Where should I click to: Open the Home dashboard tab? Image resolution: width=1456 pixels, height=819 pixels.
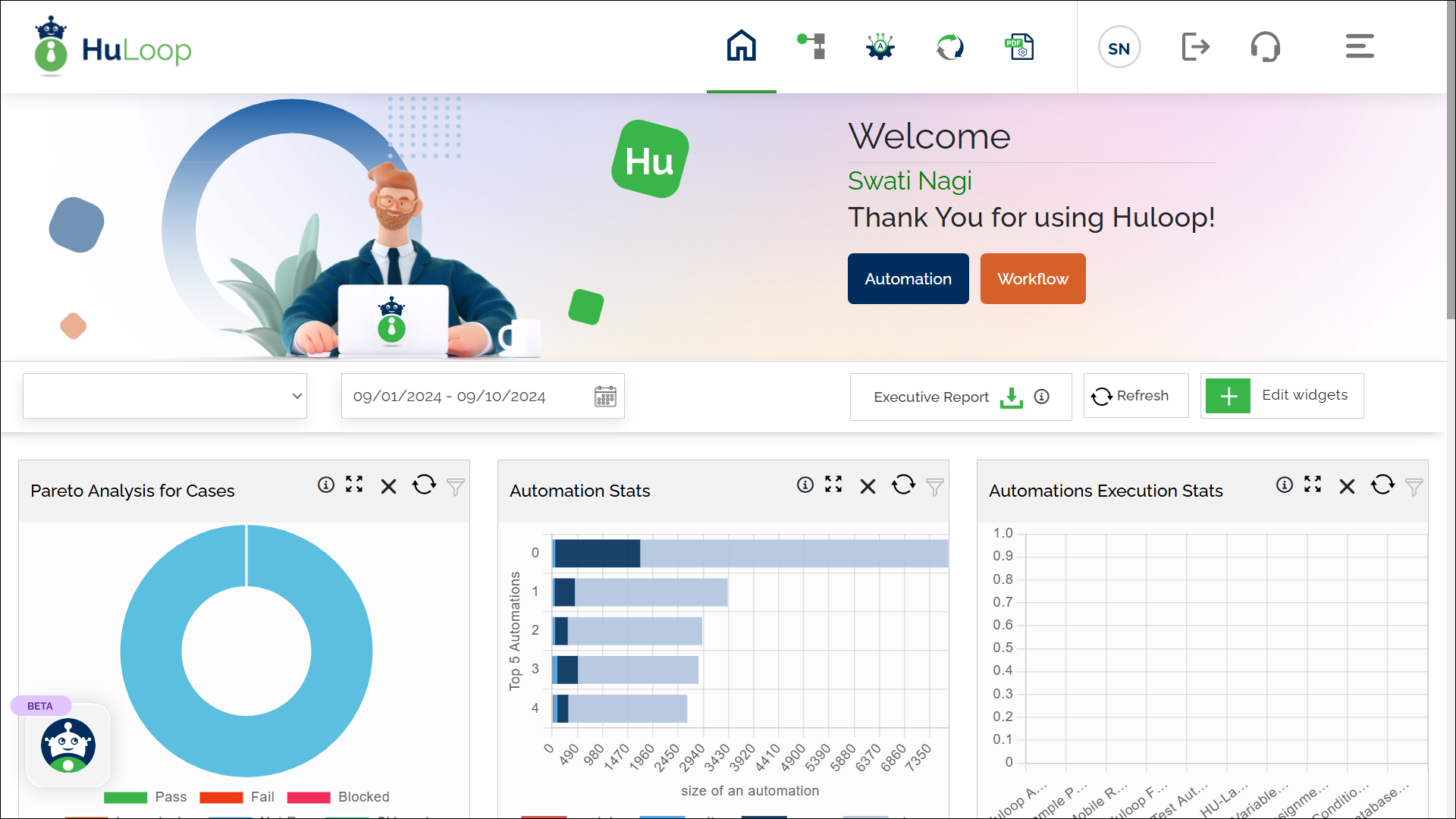tap(741, 46)
